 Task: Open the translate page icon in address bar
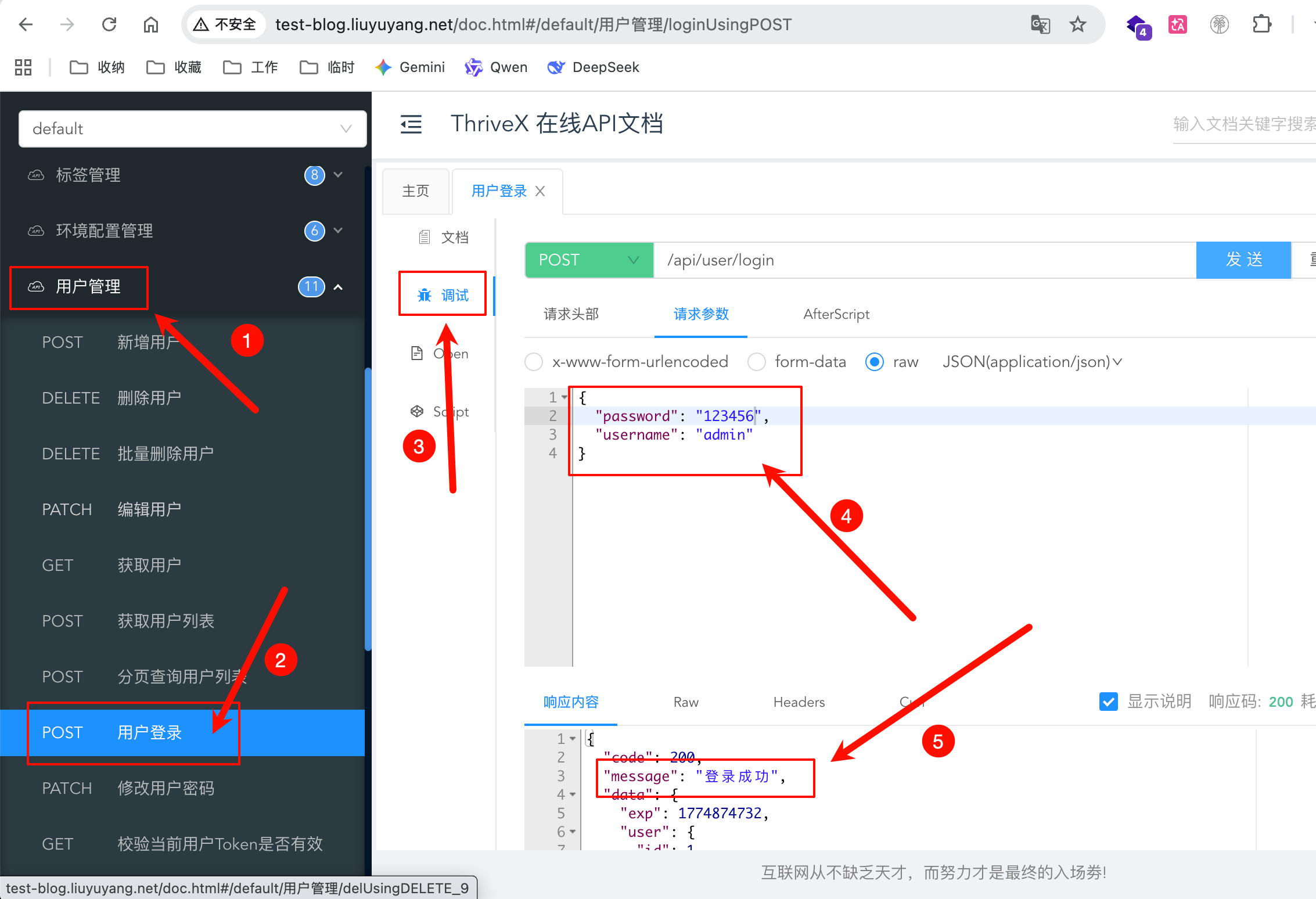point(1040,24)
